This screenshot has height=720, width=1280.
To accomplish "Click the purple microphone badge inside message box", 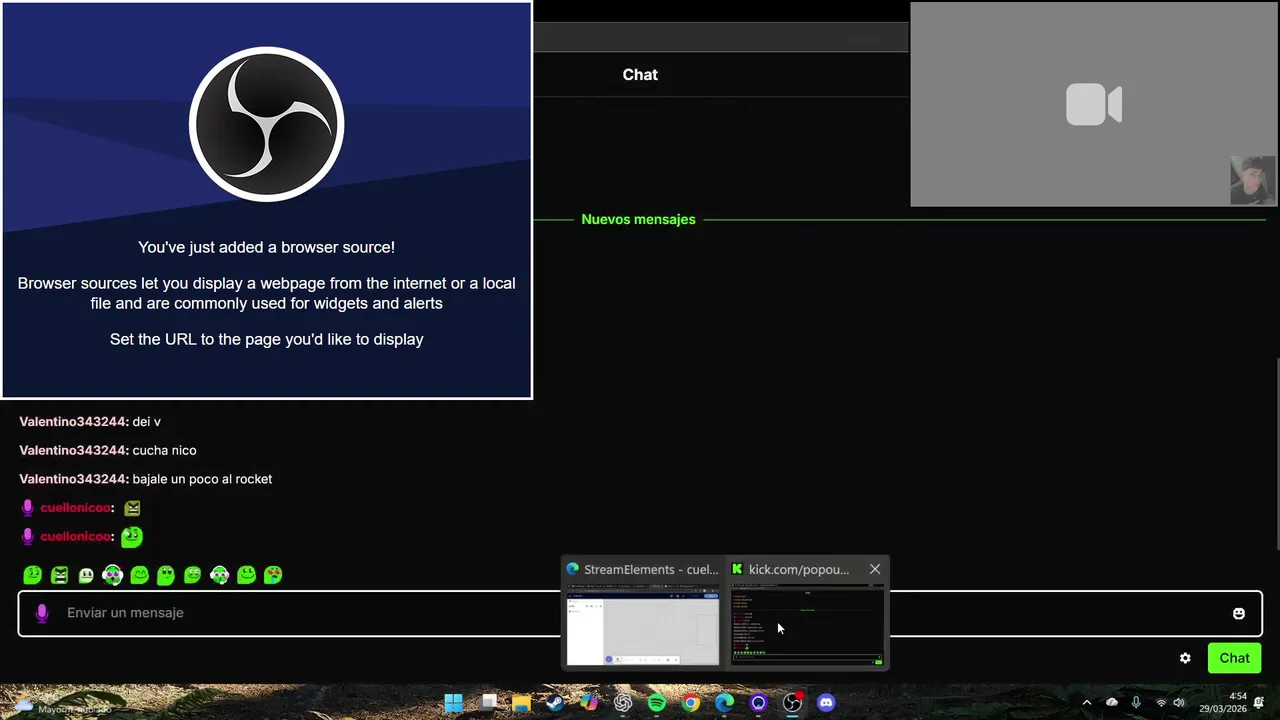I will (42, 613).
